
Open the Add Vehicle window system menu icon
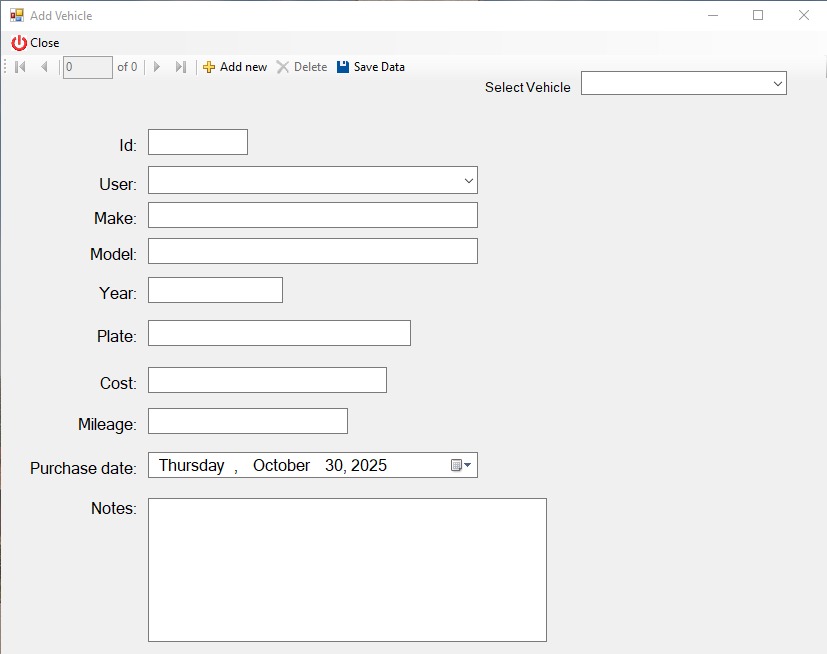point(16,16)
